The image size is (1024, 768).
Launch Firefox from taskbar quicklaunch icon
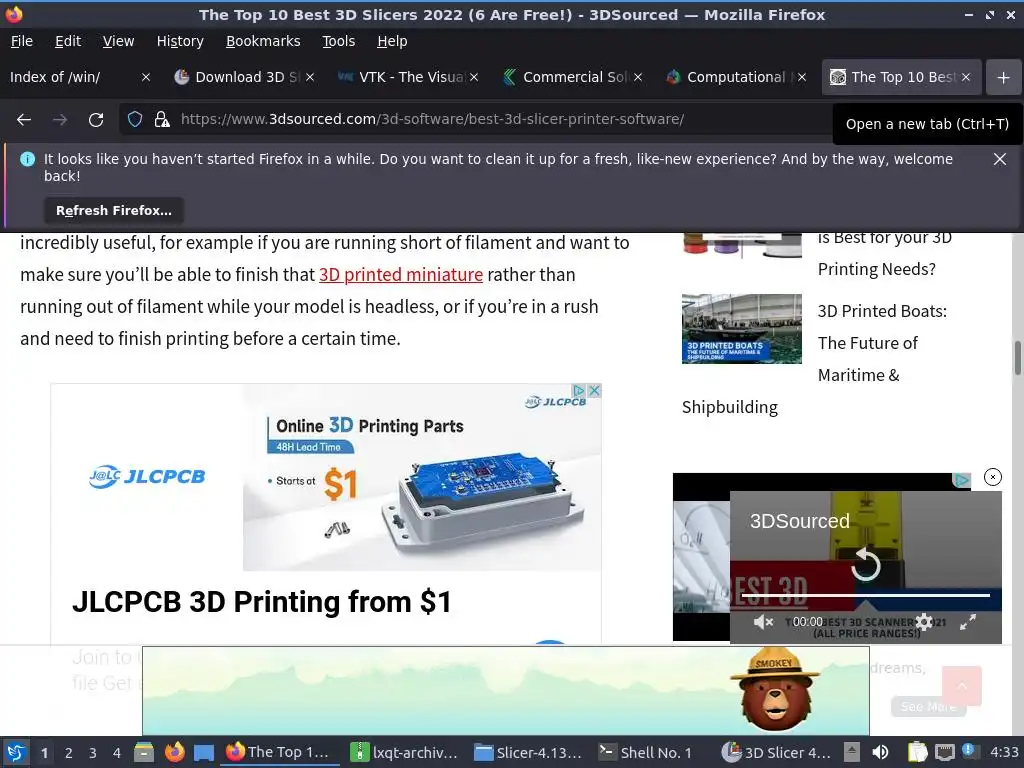[174, 752]
